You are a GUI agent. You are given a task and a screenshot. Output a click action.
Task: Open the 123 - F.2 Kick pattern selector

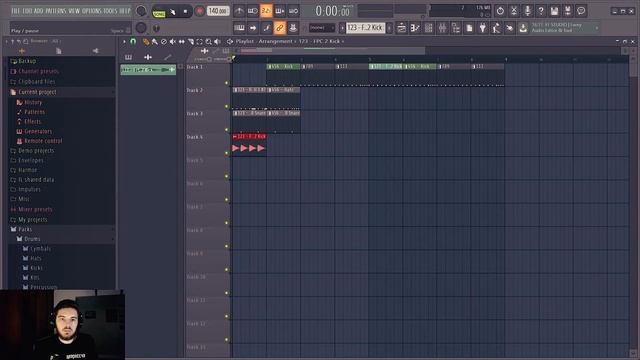click(x=365, y=28)
